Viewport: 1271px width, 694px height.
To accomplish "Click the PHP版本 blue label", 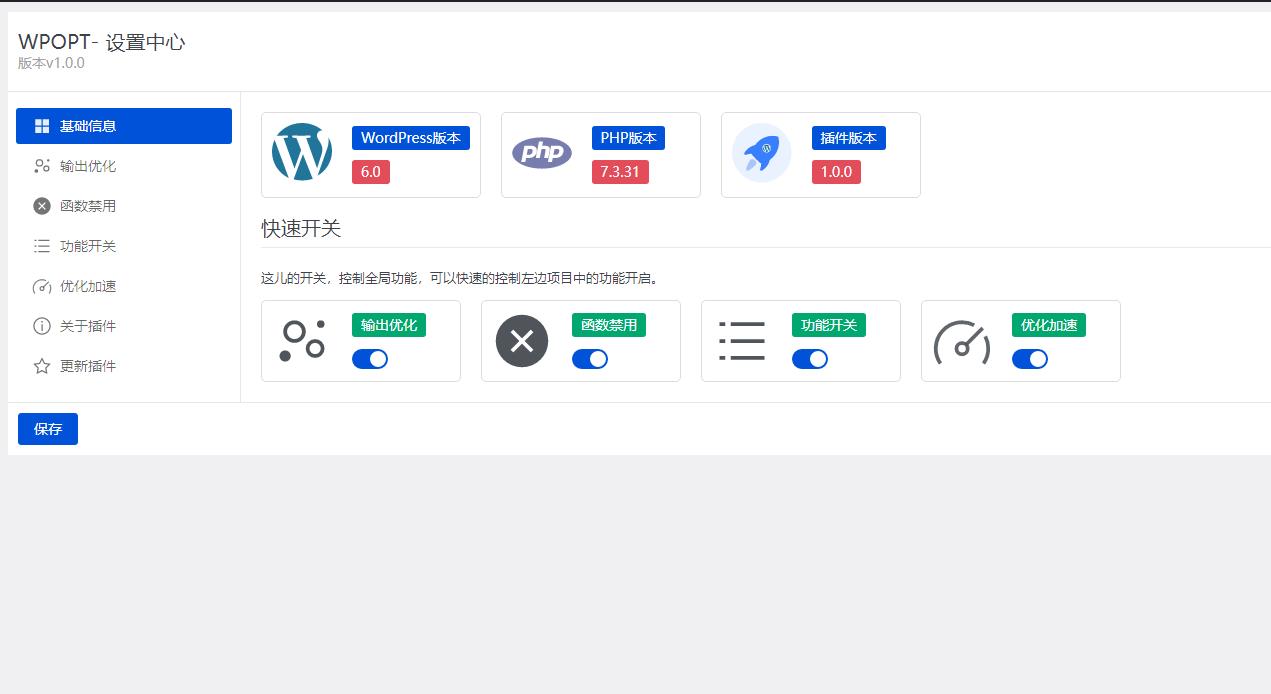I will (x=628, y=138).
